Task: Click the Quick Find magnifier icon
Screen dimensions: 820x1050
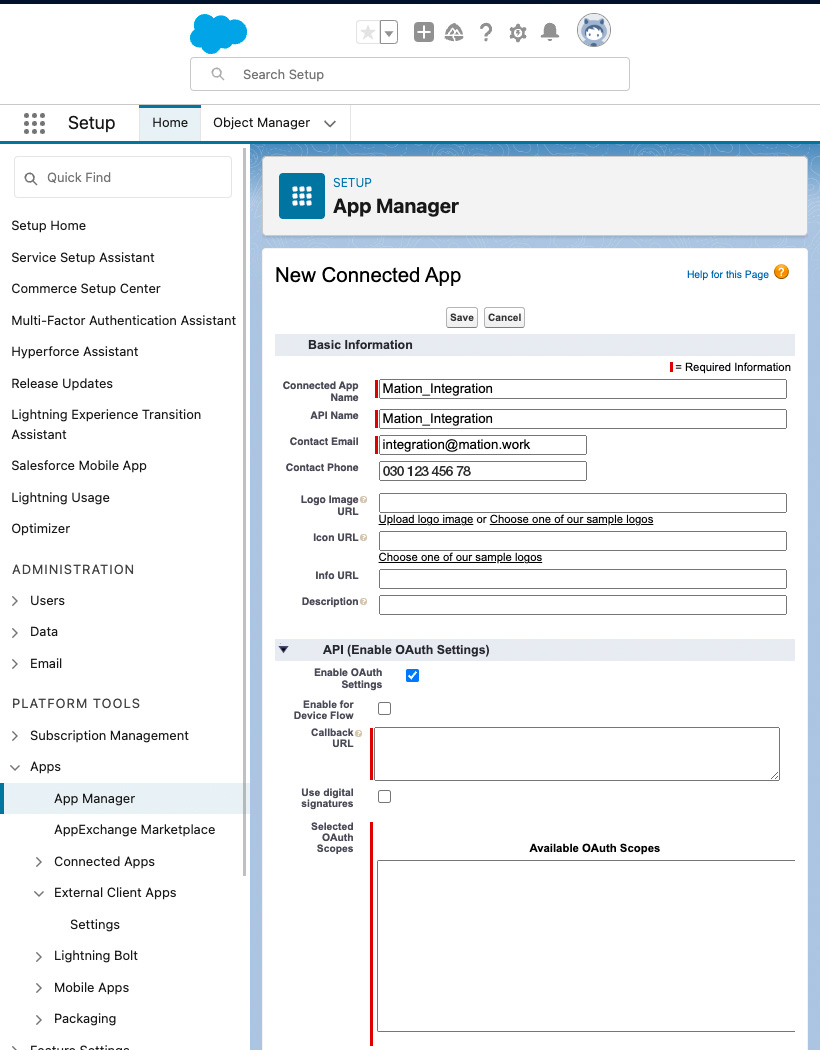Action: pos(31,179)
